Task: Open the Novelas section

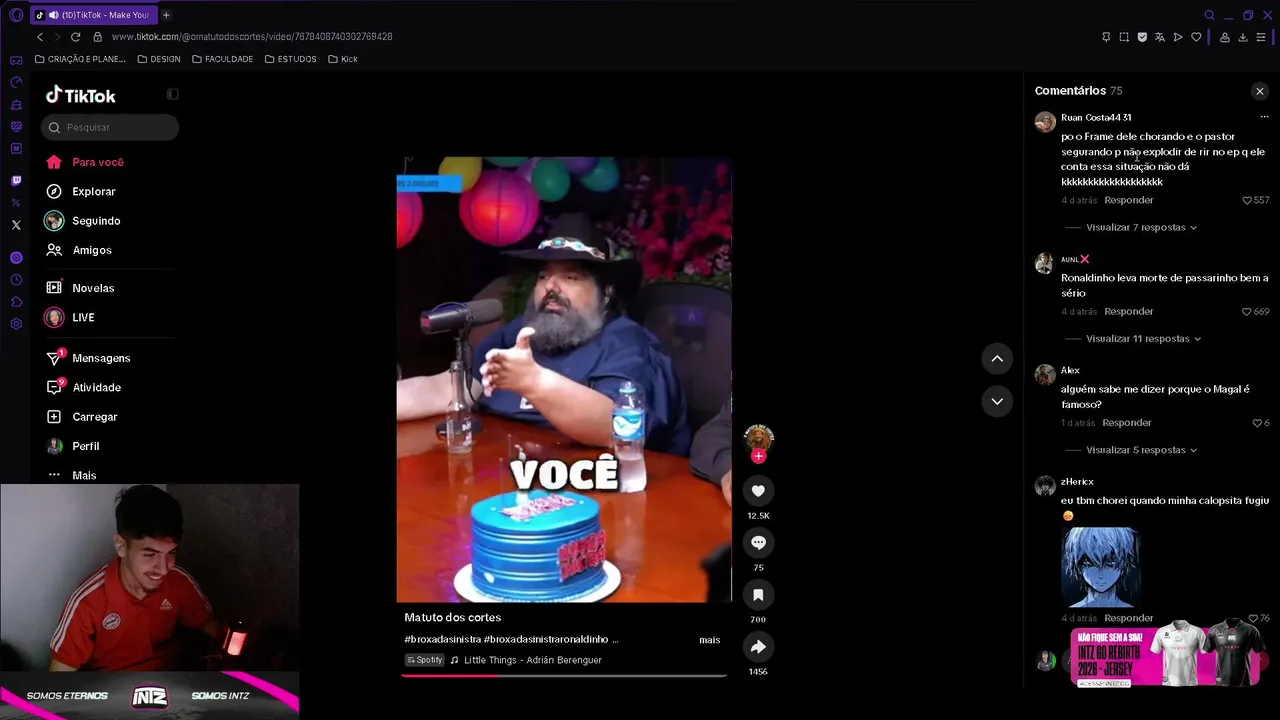Action: [x=80, y=288]
